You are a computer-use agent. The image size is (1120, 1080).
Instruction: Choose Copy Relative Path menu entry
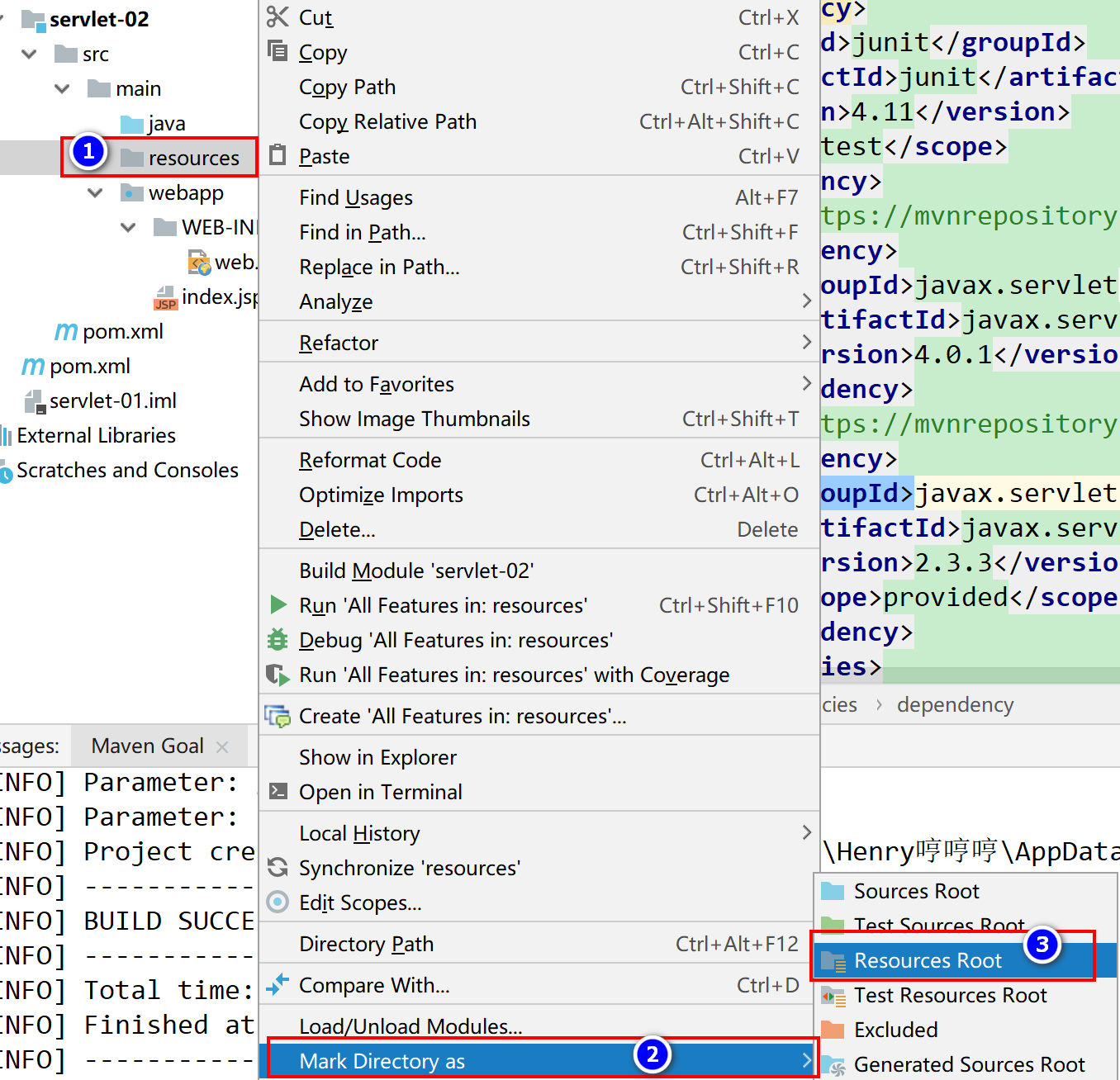click(539, 121)
